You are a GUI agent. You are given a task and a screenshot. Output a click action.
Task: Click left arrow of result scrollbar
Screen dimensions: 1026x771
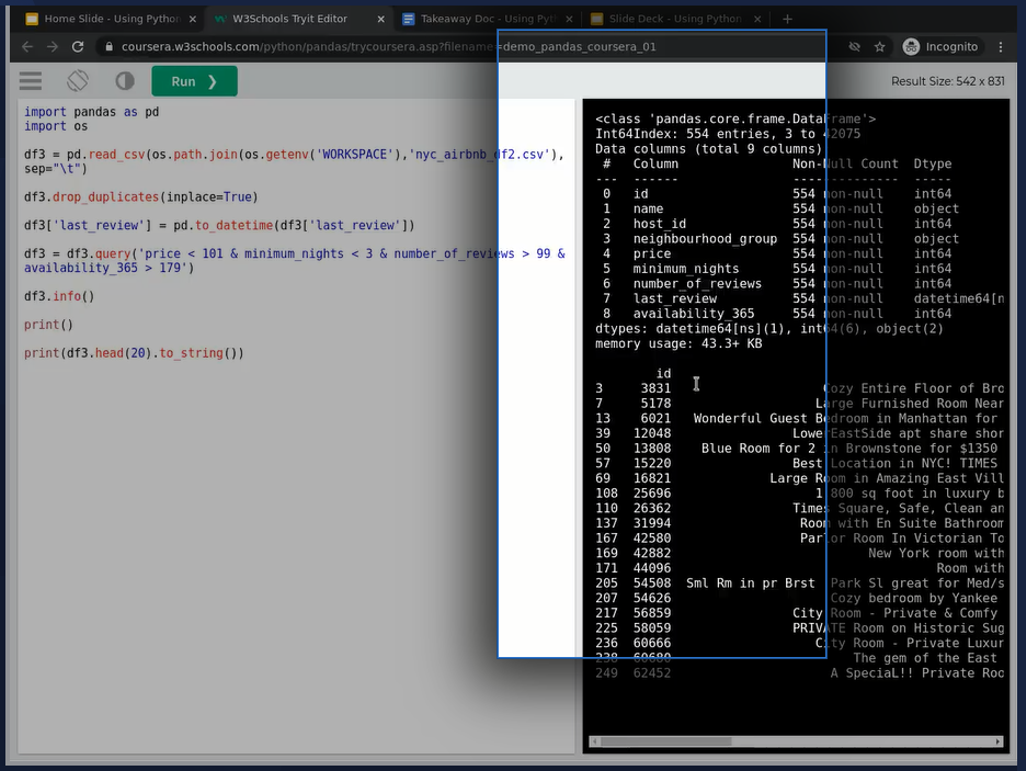click(x=593, y=742)
